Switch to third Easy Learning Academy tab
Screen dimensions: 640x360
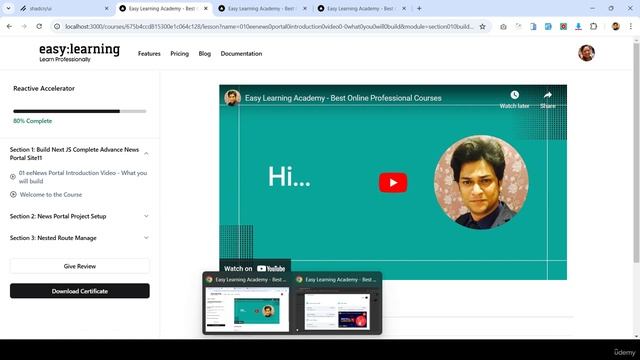(261, 8)
